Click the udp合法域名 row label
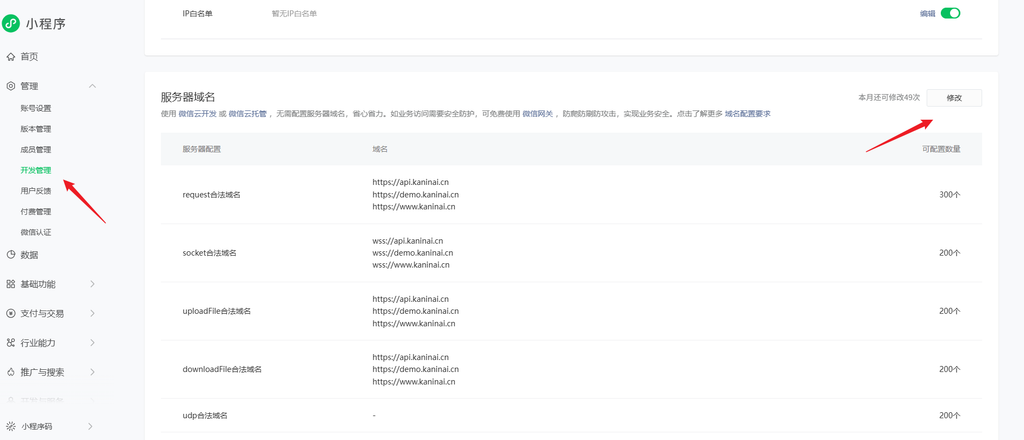Image resolution: width=1024 pixels, height=440 pixels. (x=205, y=415)
